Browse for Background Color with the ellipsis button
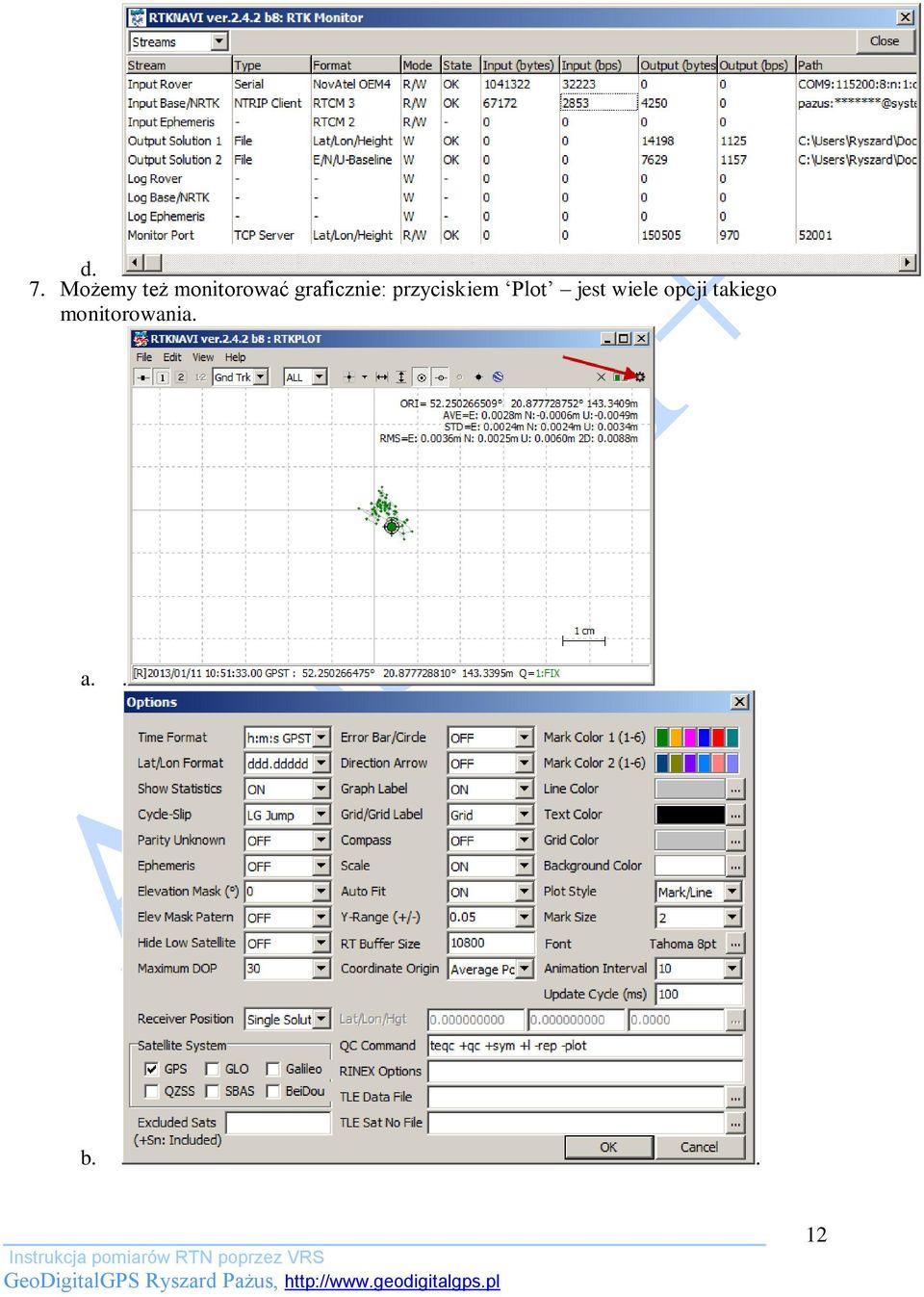 735,866
